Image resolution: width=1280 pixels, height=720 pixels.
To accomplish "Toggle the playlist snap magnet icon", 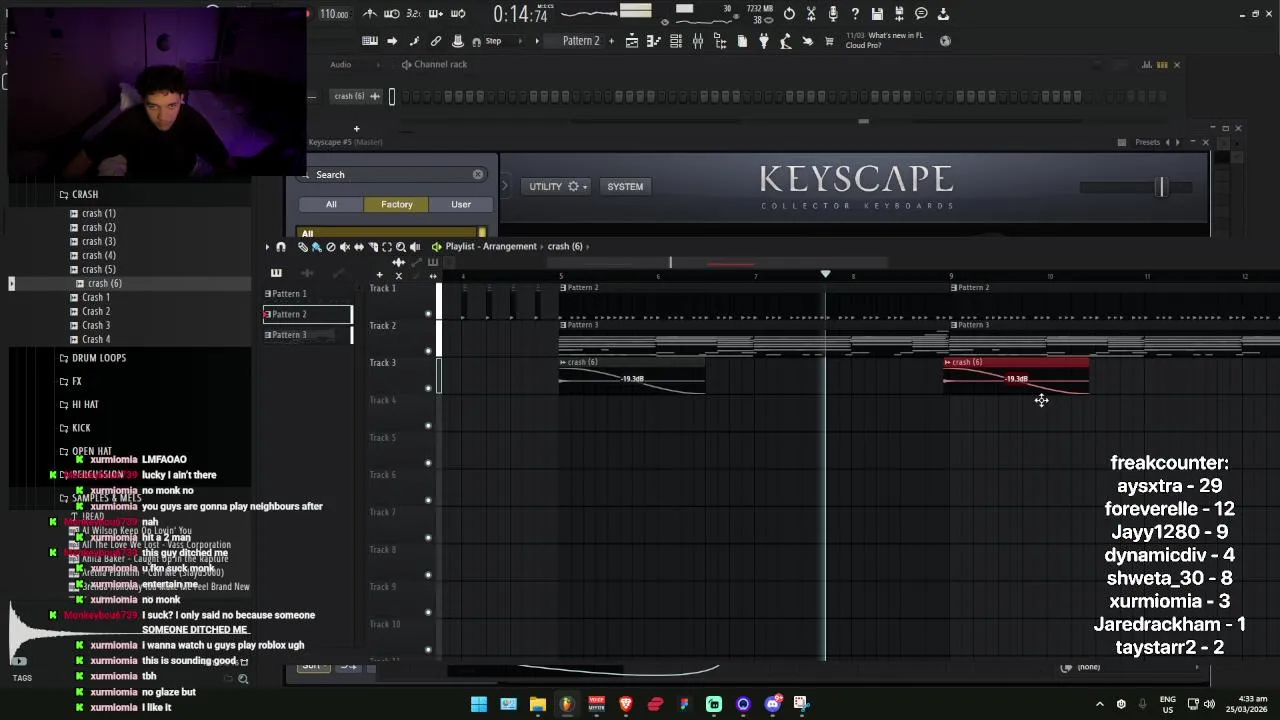I will point(280,247).
